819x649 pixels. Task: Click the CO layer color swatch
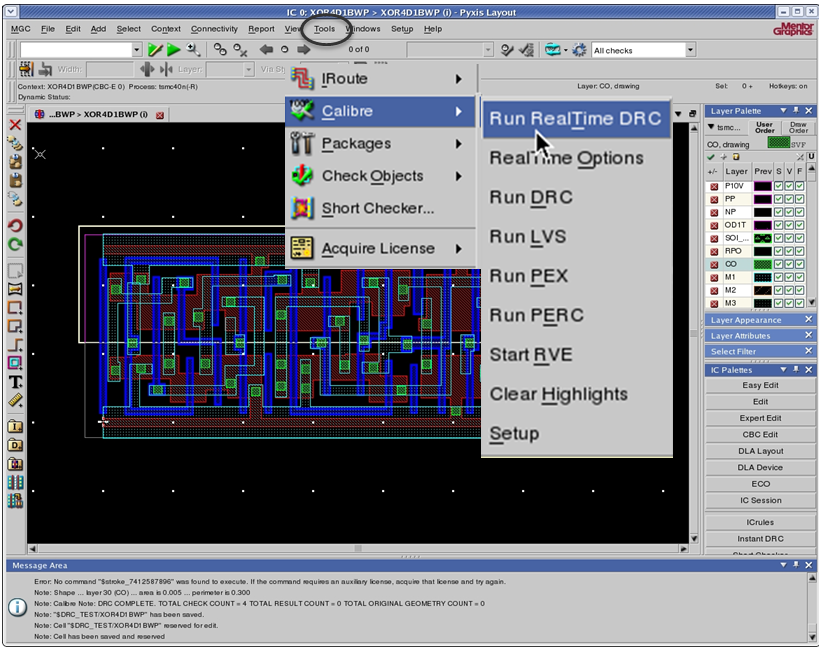[762, 264]
